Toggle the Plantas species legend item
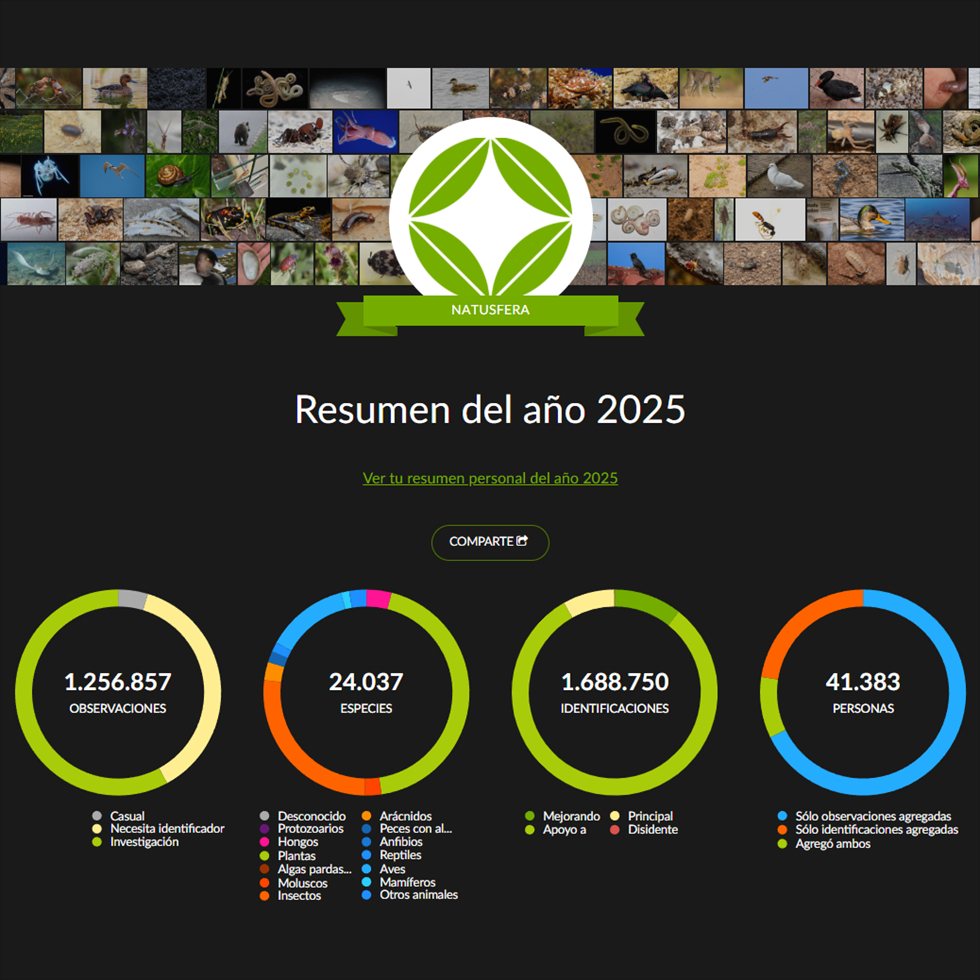 coord(296,856)
